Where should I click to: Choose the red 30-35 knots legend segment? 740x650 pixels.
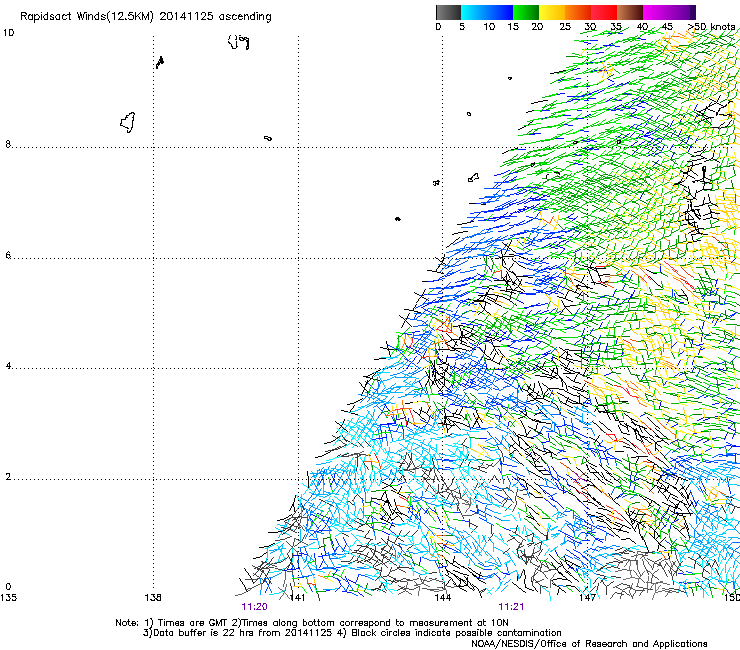[x=604, y=12]
